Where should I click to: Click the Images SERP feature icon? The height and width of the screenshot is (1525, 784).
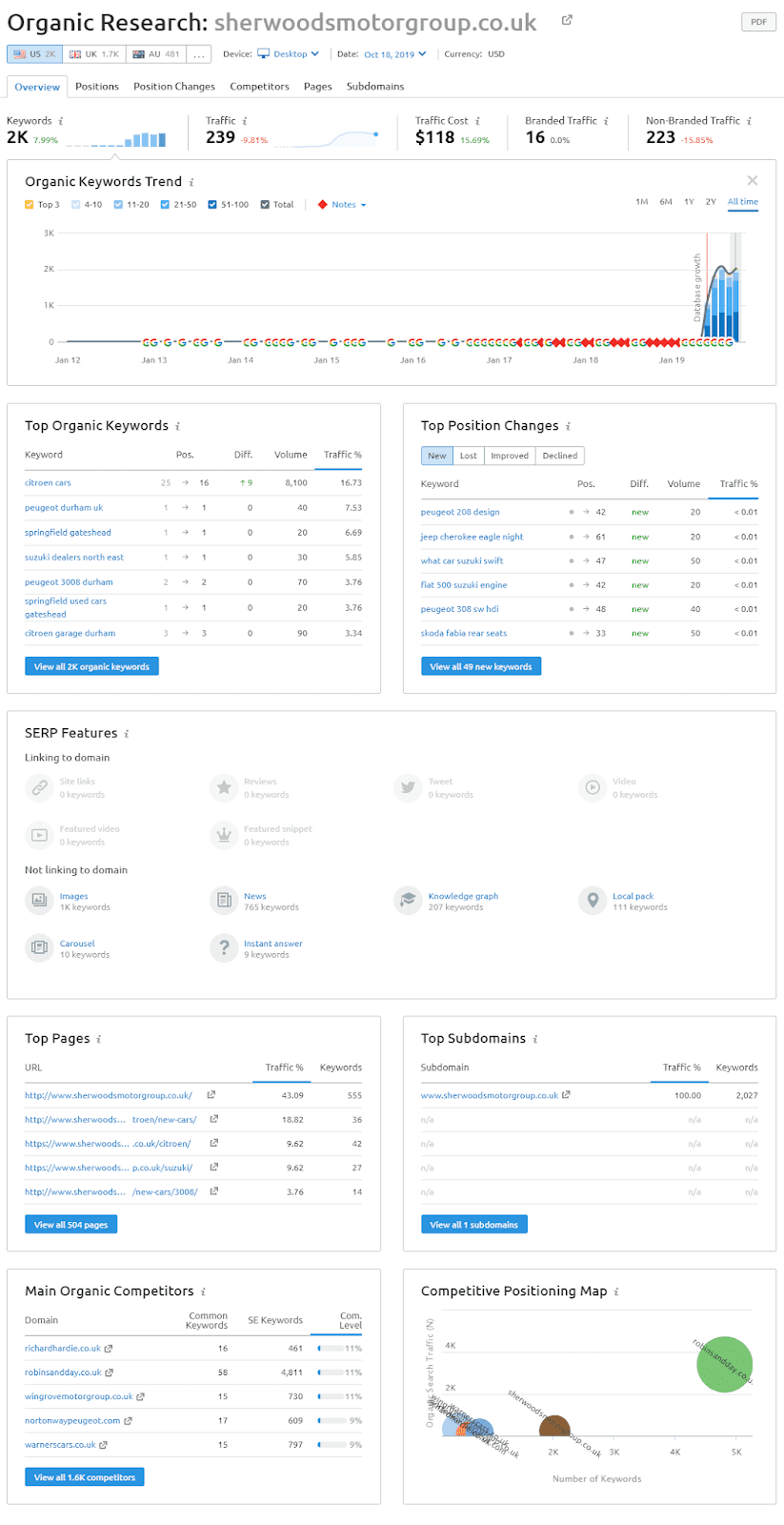[39, 901]
